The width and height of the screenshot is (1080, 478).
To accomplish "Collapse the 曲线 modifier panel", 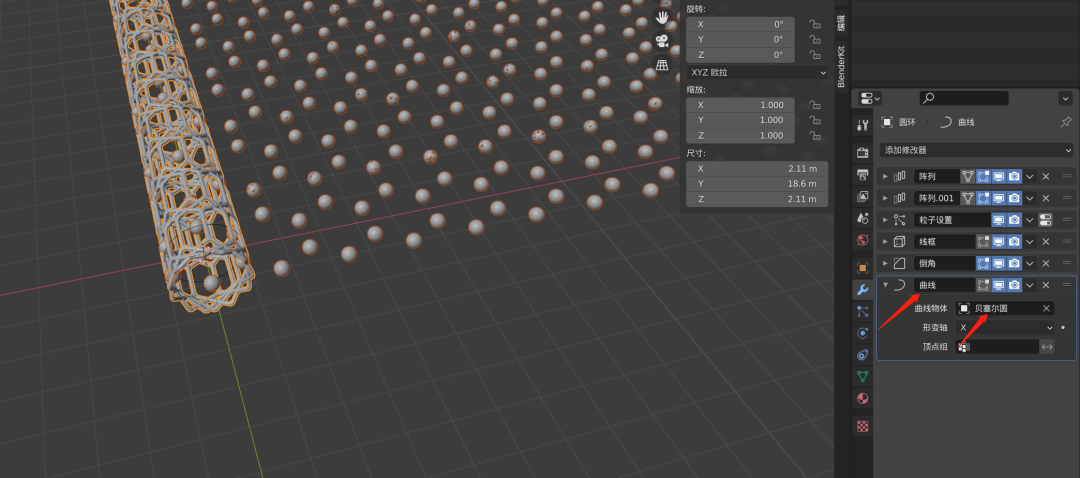I will pyautogui.click(x=885, y=285).
